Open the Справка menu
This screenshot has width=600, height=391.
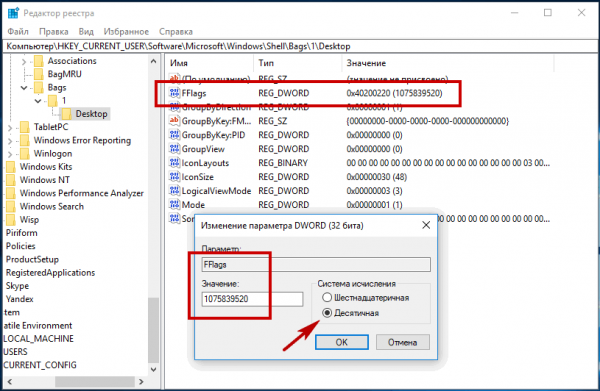pos(176,31)
